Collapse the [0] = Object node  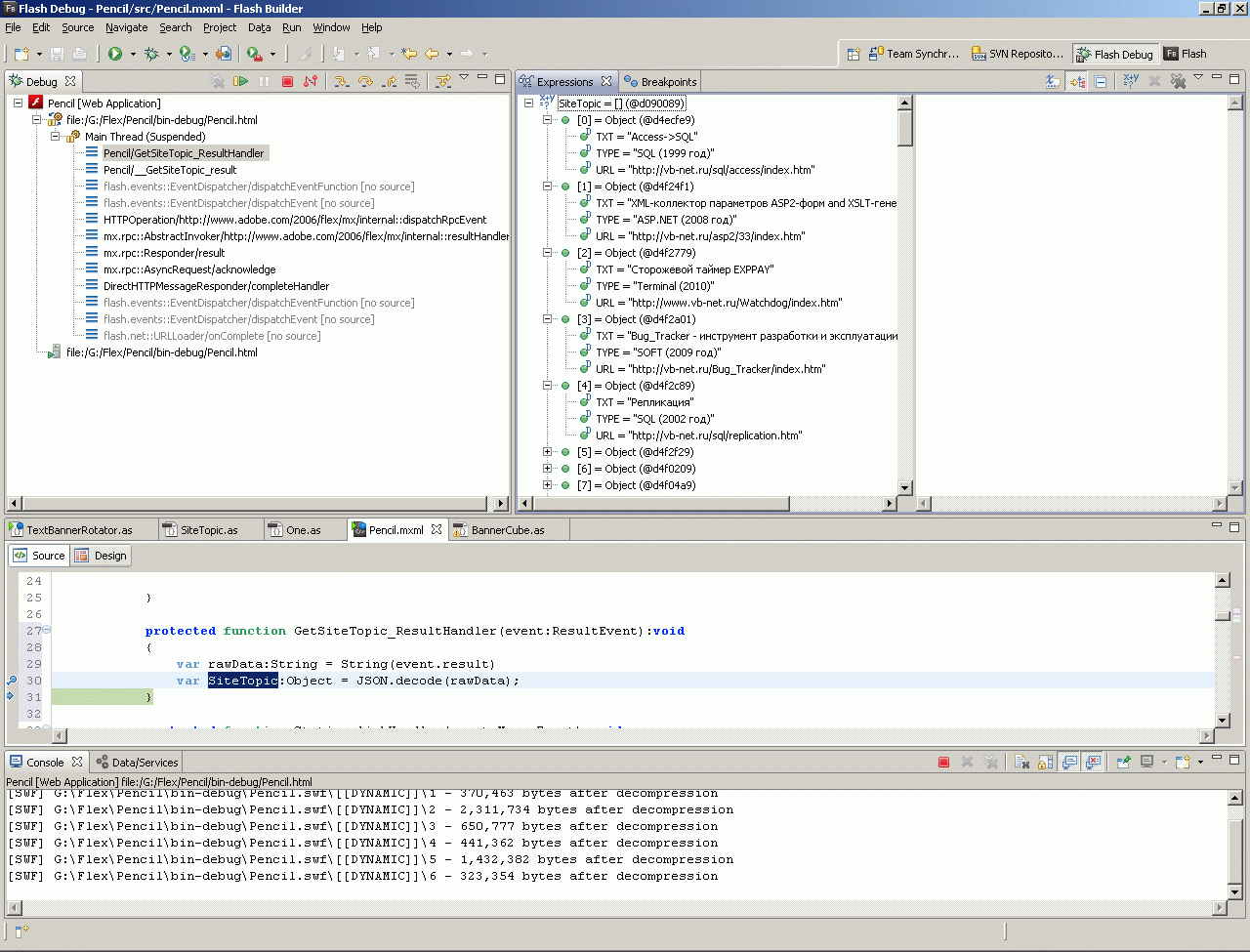548,119
